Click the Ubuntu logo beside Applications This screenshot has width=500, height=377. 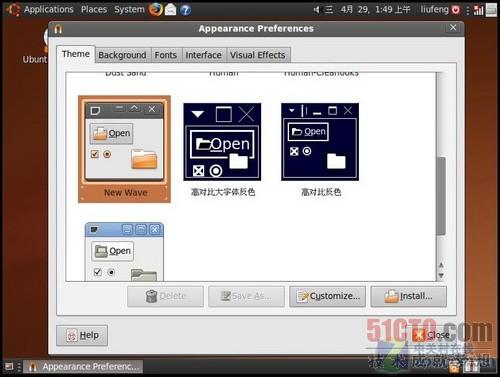13,9
